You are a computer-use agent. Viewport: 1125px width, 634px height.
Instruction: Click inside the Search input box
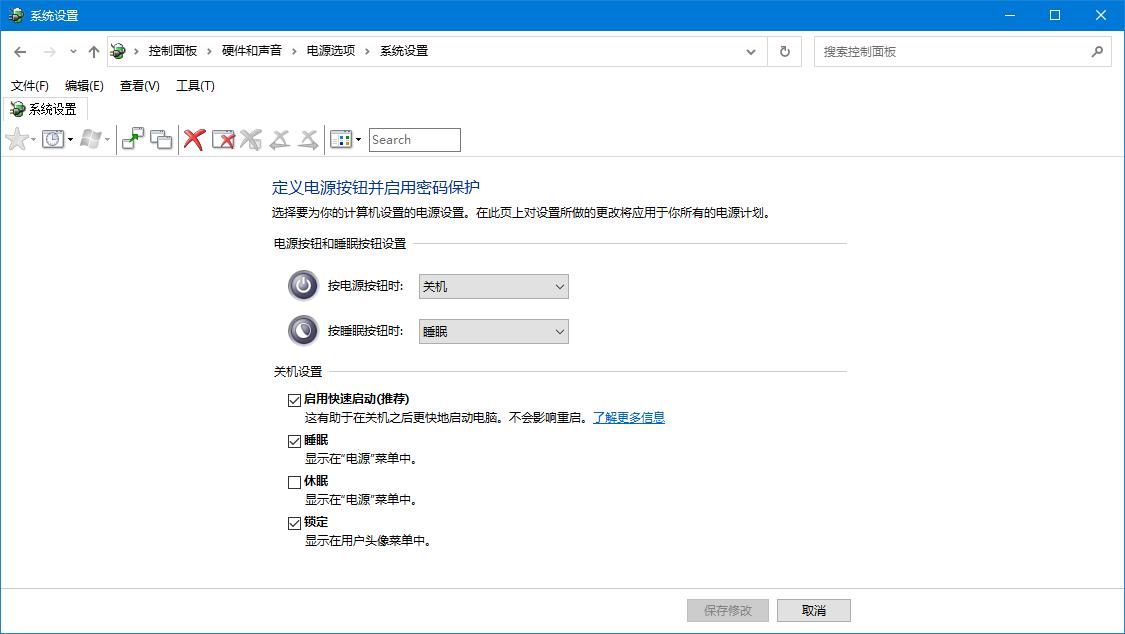(x=413, y=139)
